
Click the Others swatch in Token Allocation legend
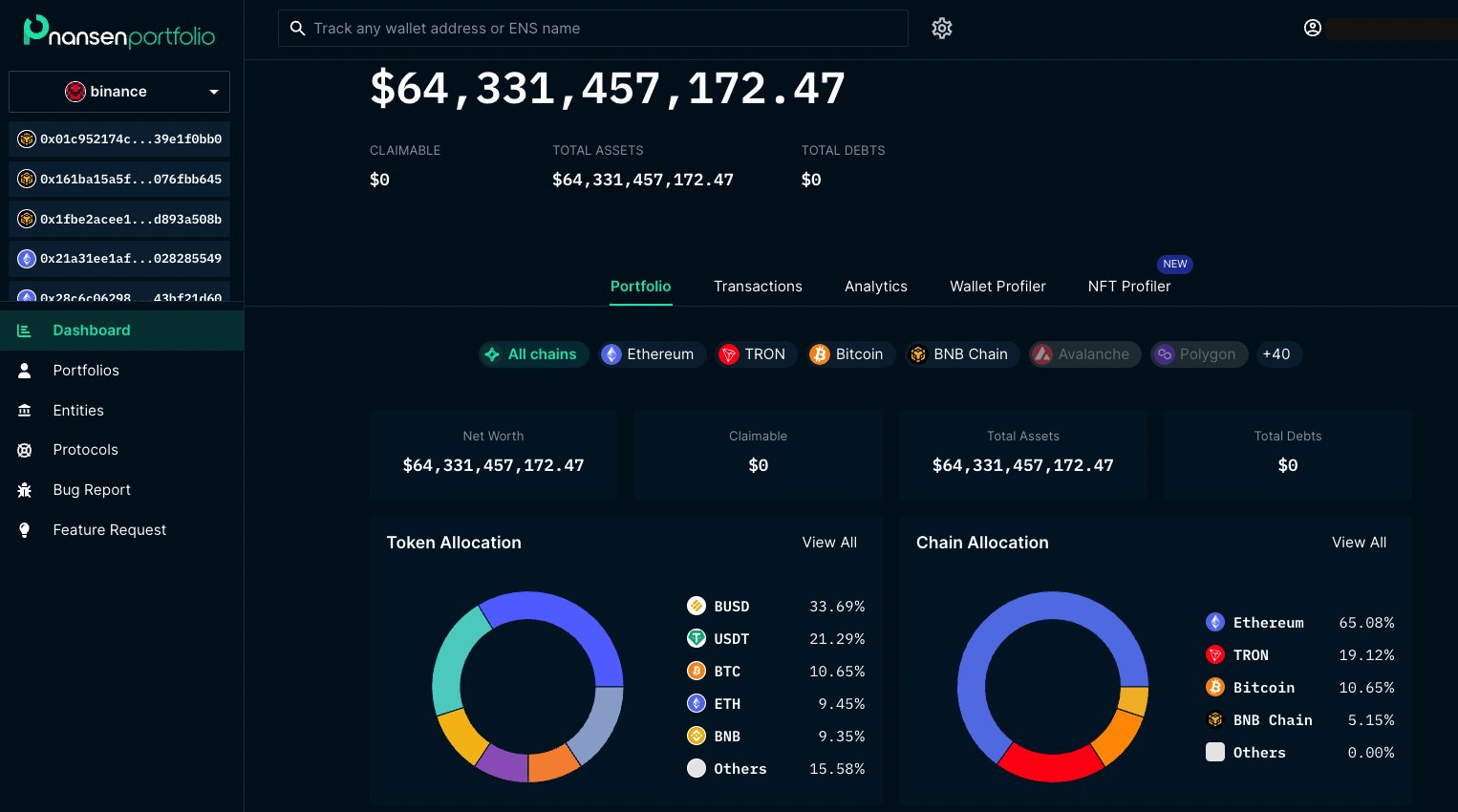point(697,768)
